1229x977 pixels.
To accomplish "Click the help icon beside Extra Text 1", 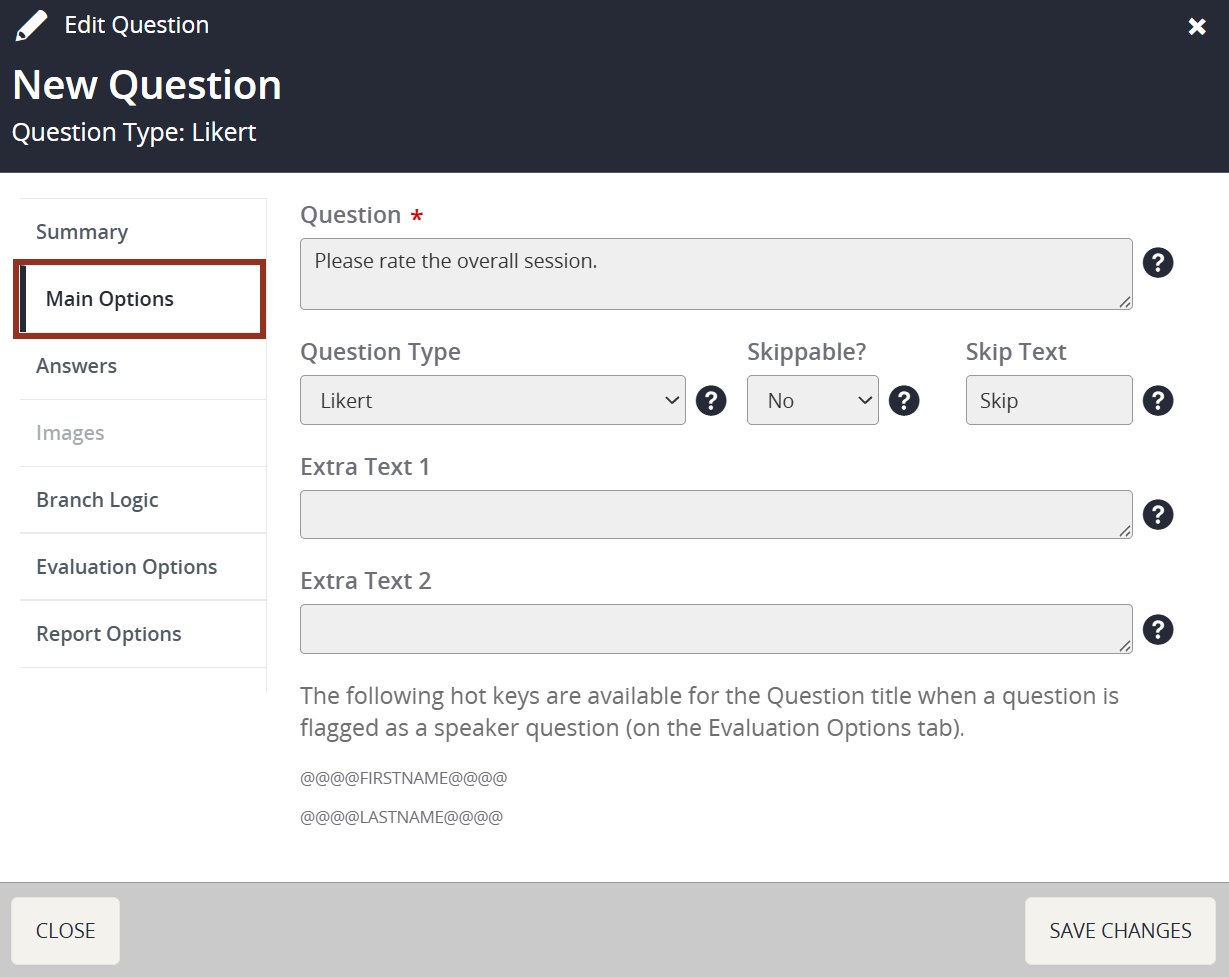I will point(1158,515).
